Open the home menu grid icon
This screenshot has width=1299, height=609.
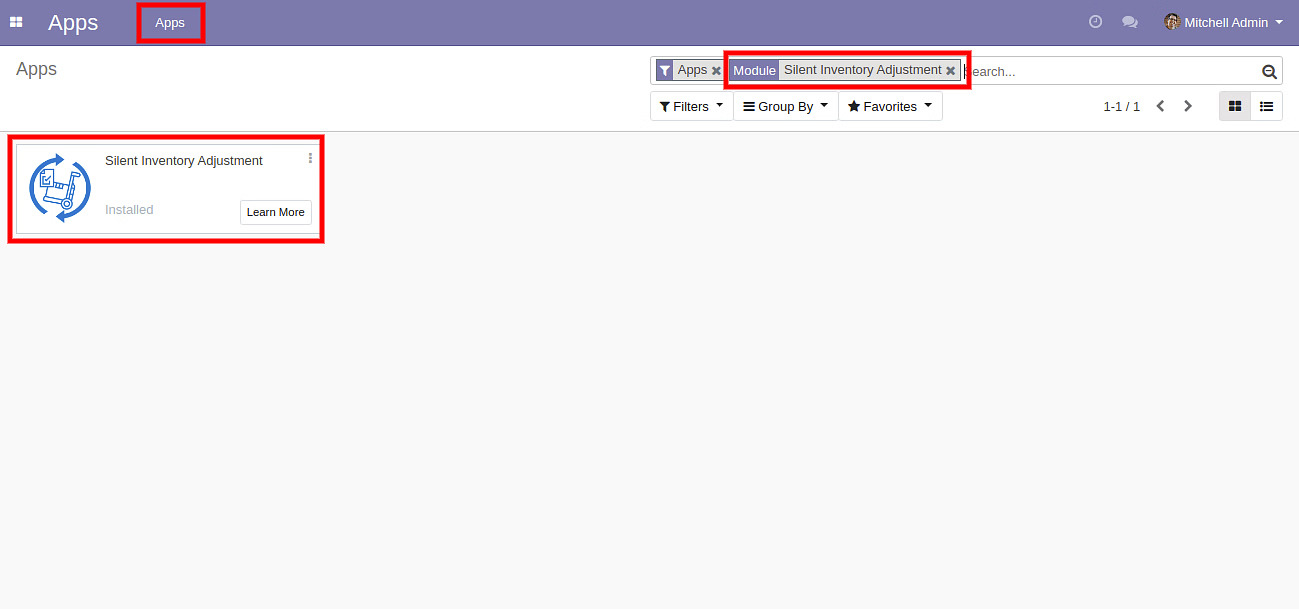(16, 22)
